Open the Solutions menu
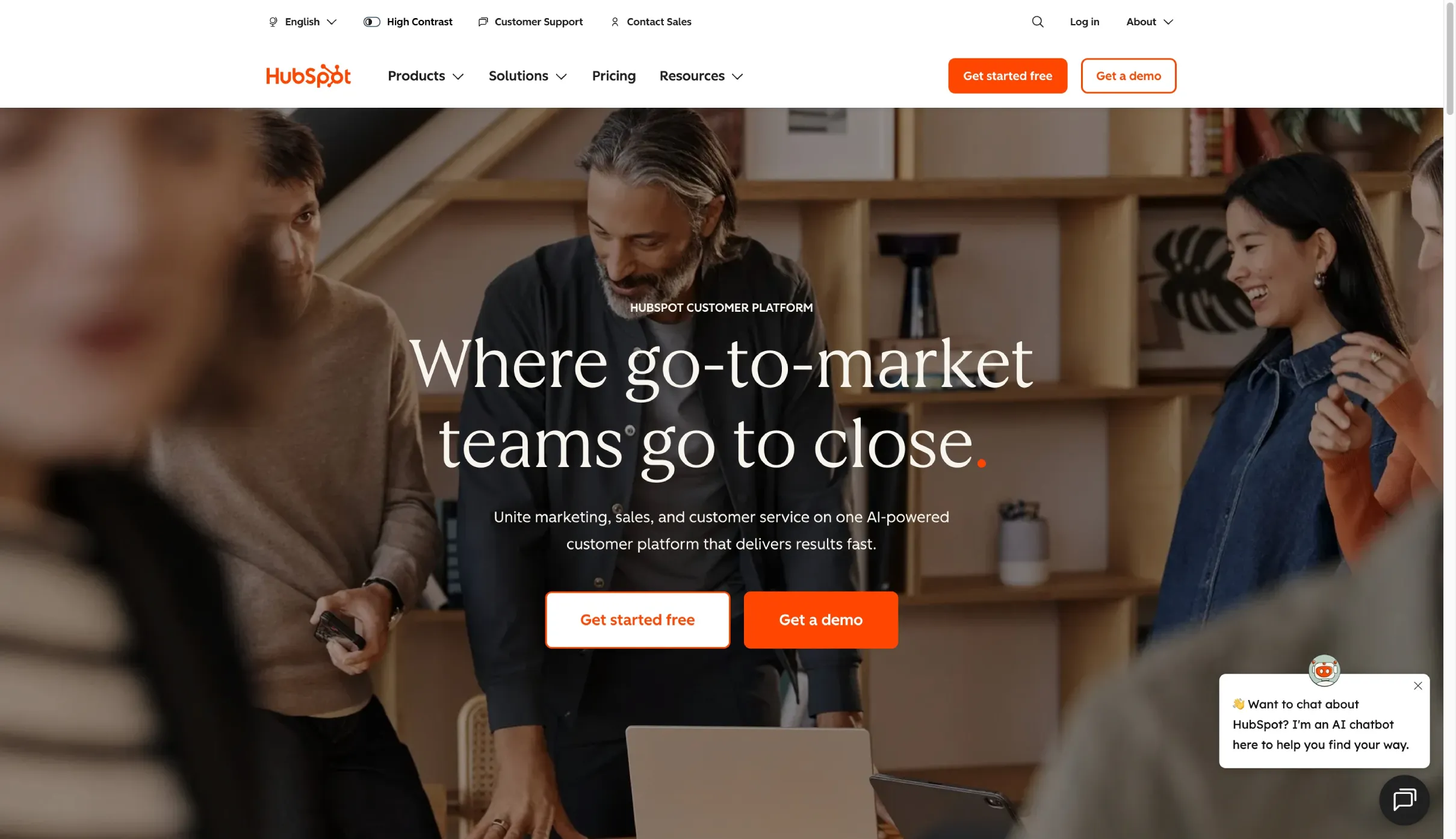The image size is (1456, 839). click(528, 76)
